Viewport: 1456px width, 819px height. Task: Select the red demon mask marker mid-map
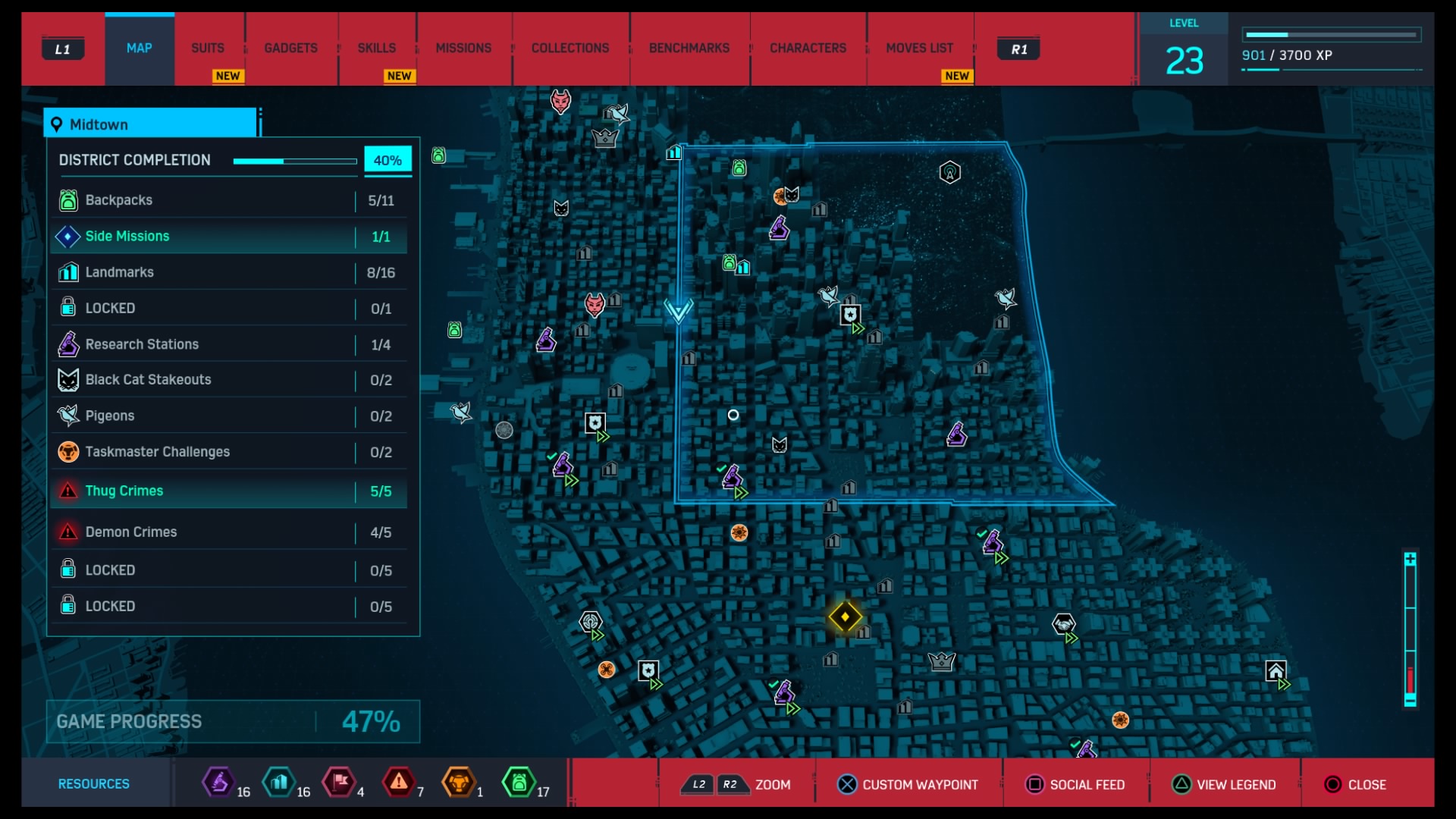tap(595, 305)
